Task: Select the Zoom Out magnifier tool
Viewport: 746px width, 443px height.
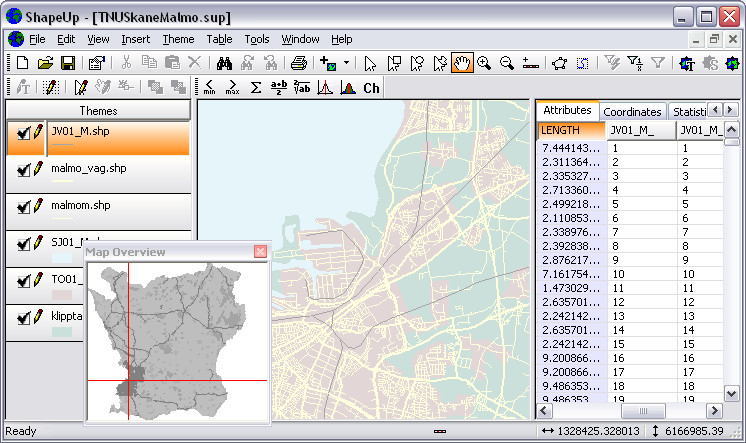Action: click(507, 63)
